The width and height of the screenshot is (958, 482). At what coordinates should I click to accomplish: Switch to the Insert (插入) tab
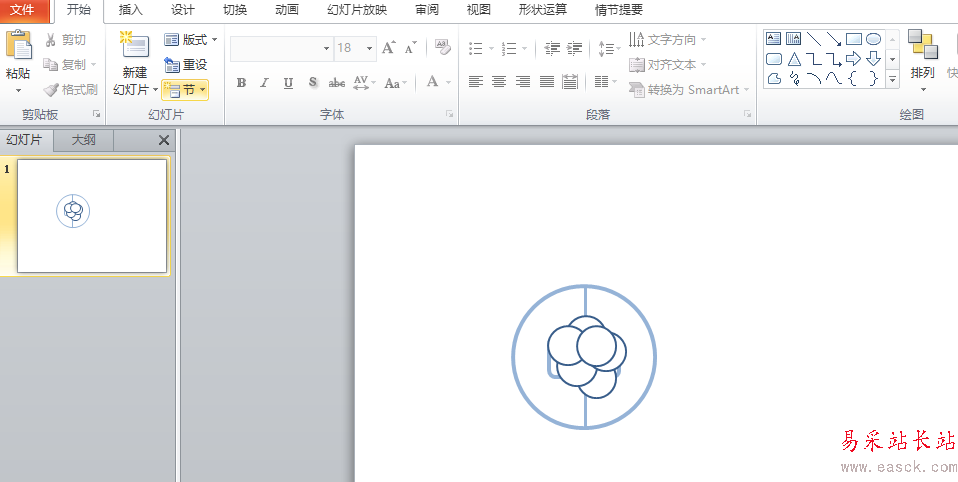[131, 10]
